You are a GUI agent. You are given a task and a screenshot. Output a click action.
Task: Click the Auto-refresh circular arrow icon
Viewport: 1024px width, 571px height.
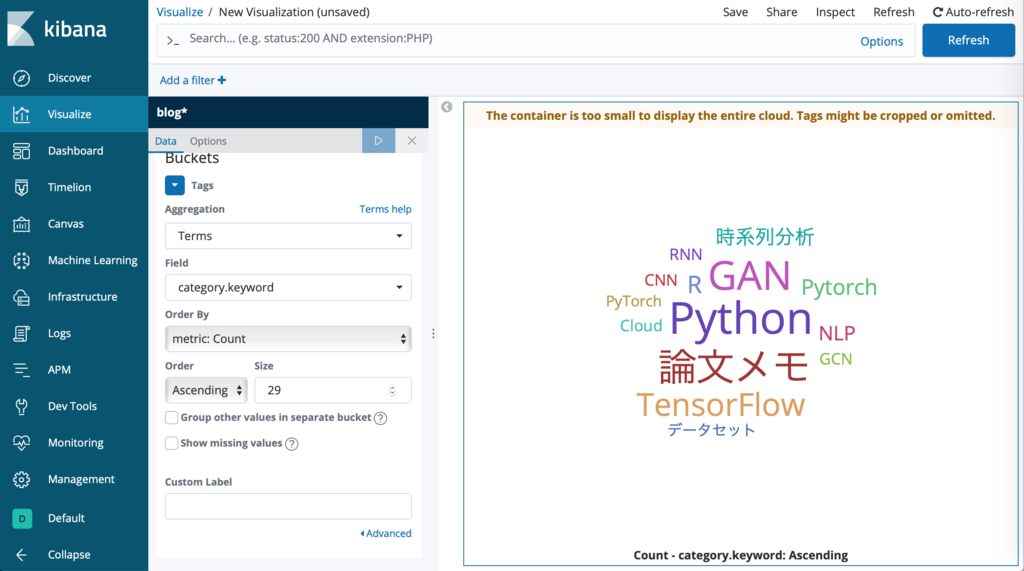coord(938,12)
